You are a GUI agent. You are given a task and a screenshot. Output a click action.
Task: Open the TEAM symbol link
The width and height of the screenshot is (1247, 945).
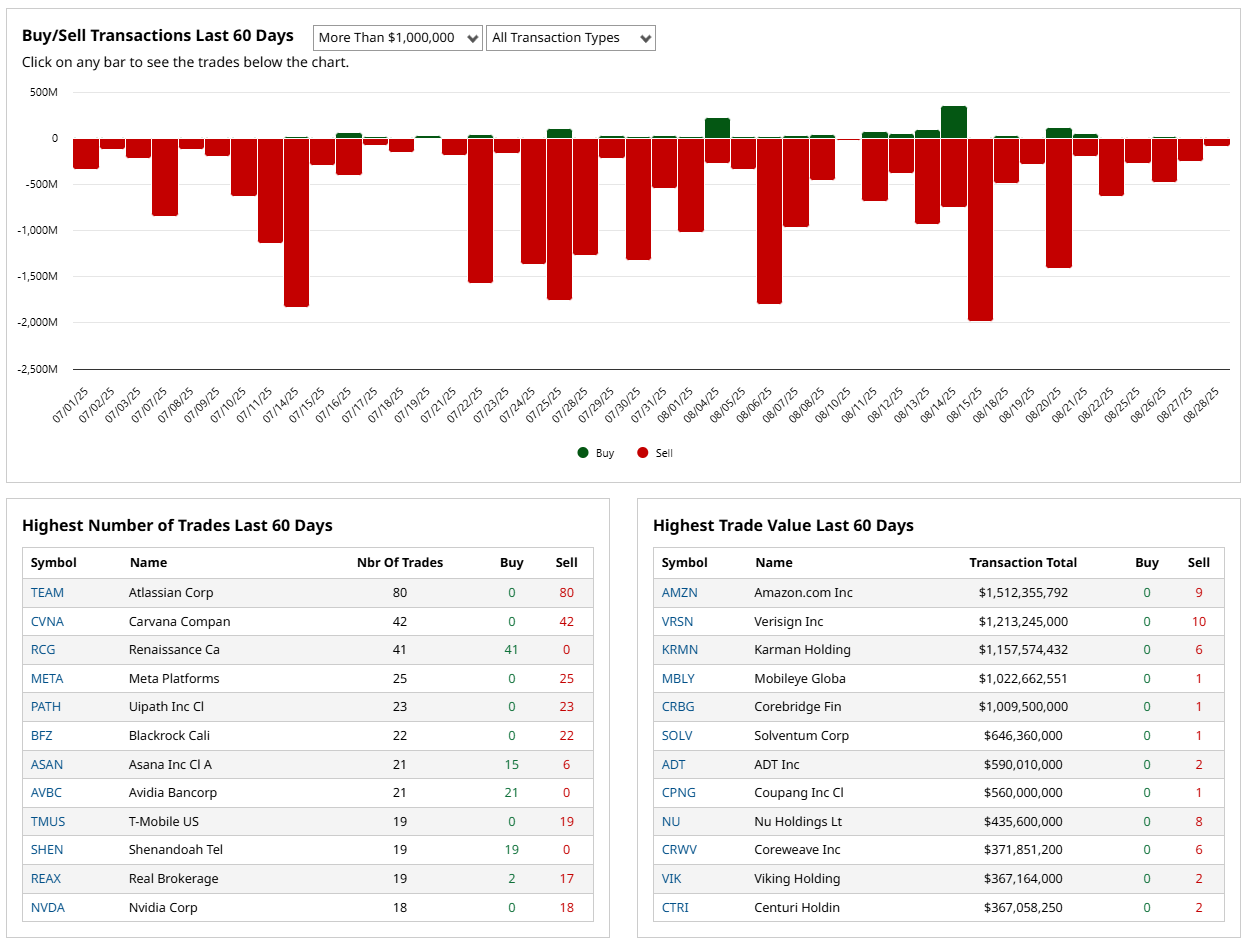(x=47, y=593)
